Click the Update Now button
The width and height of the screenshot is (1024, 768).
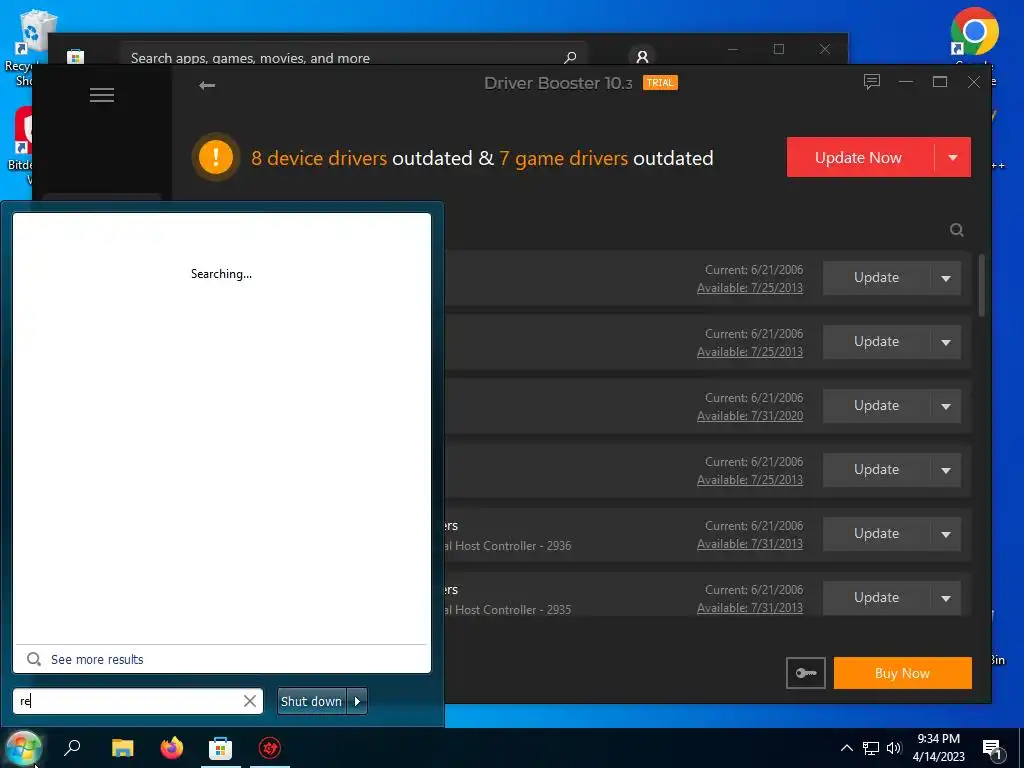859,157
